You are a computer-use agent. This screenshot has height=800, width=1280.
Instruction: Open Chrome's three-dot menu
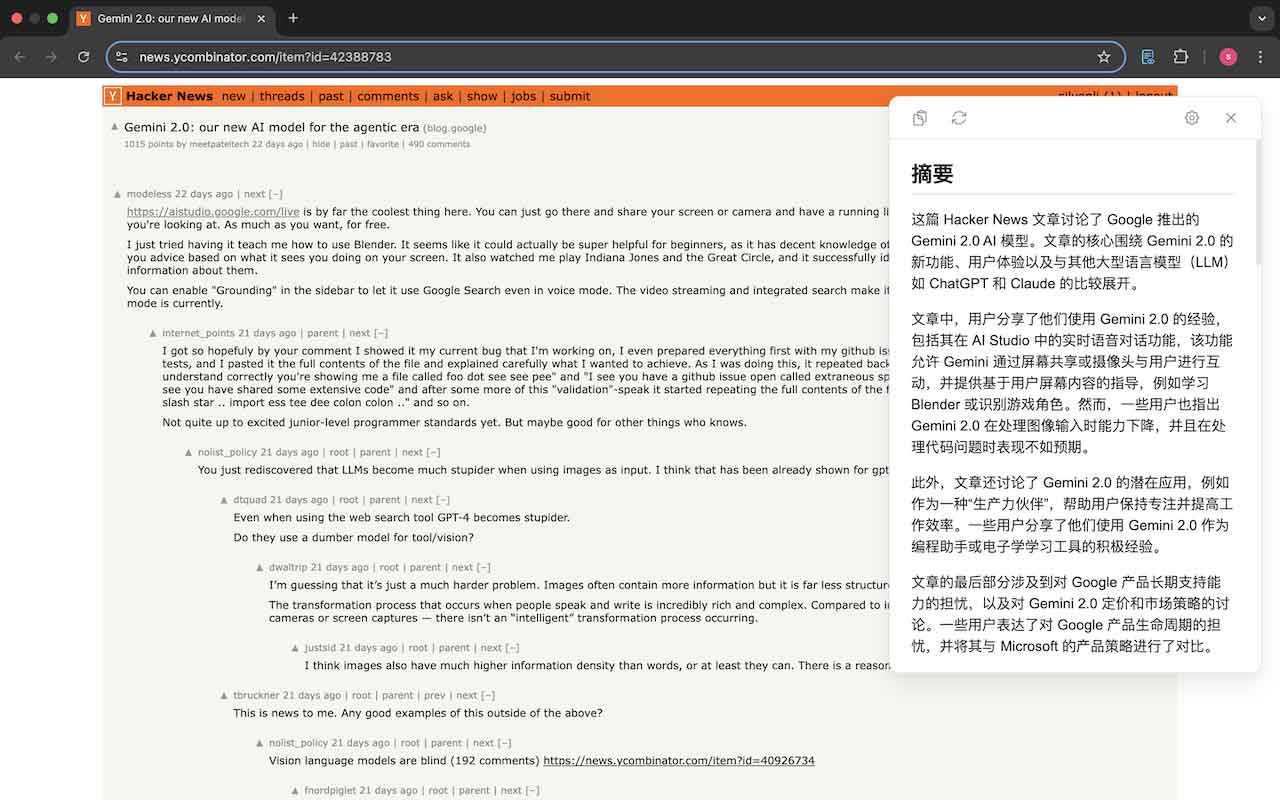(x=1260, y=57)
